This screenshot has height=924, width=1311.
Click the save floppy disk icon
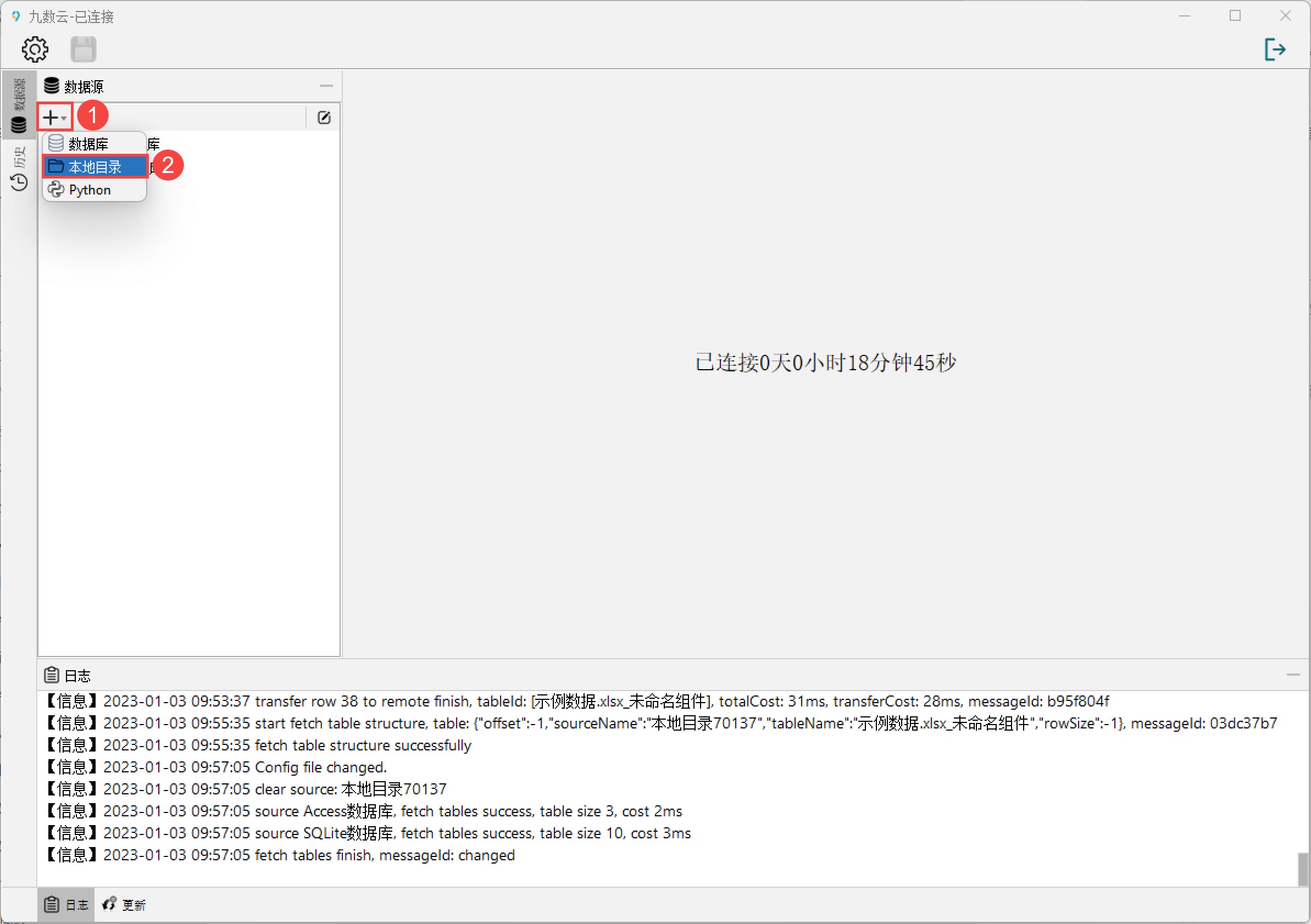click(x=84, y=49)
